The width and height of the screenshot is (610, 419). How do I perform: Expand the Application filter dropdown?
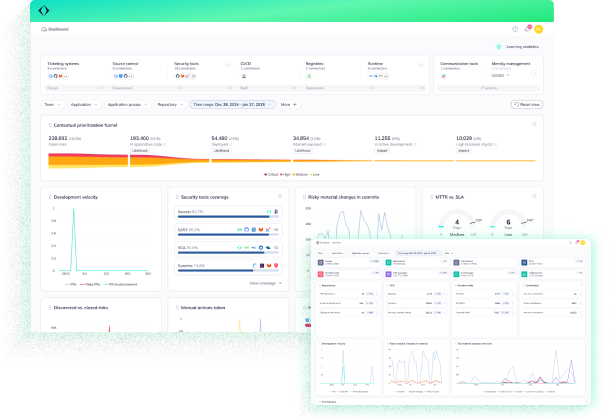(82, 104)
